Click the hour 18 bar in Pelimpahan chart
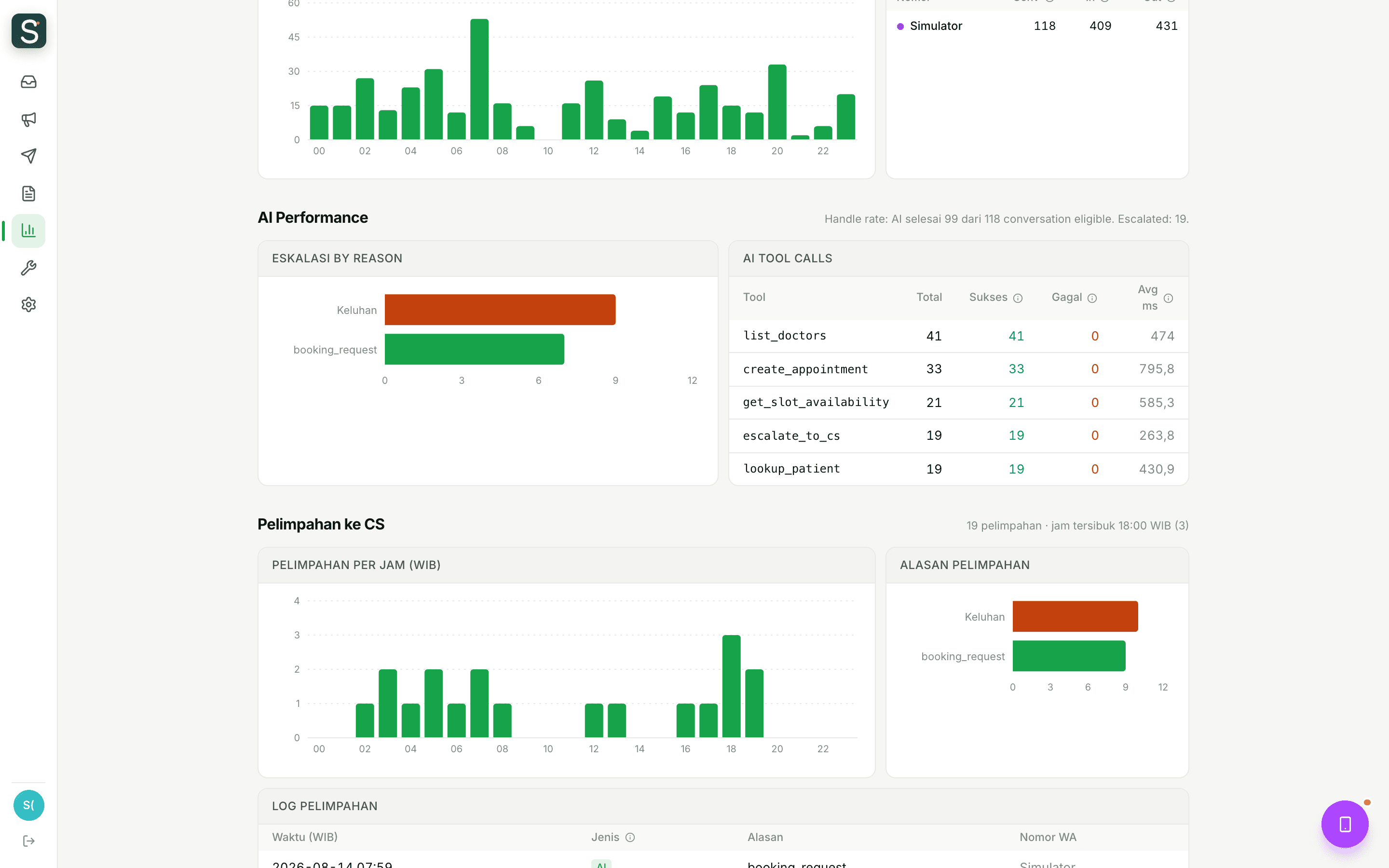The width and height of the screenshot is (1389, 868). pyautogui.click(x=731, y=686)
